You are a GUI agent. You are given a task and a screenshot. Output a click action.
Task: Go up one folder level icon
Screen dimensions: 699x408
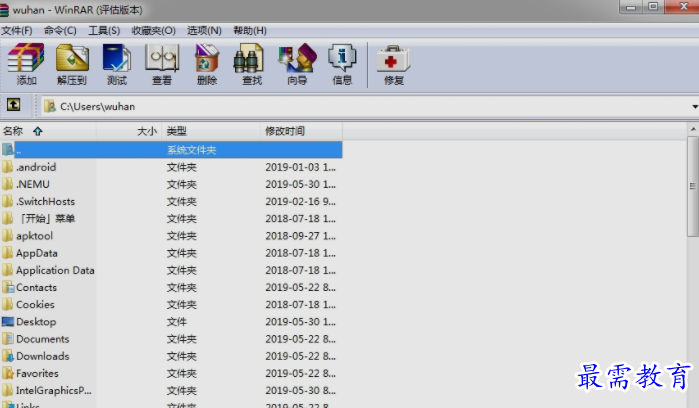[13, 105]
